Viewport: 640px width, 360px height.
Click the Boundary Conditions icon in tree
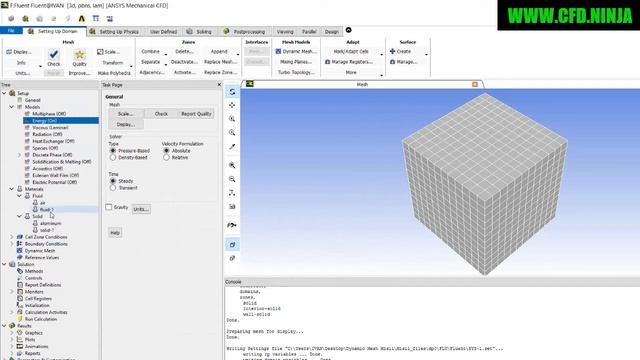(x=20, y=244)
